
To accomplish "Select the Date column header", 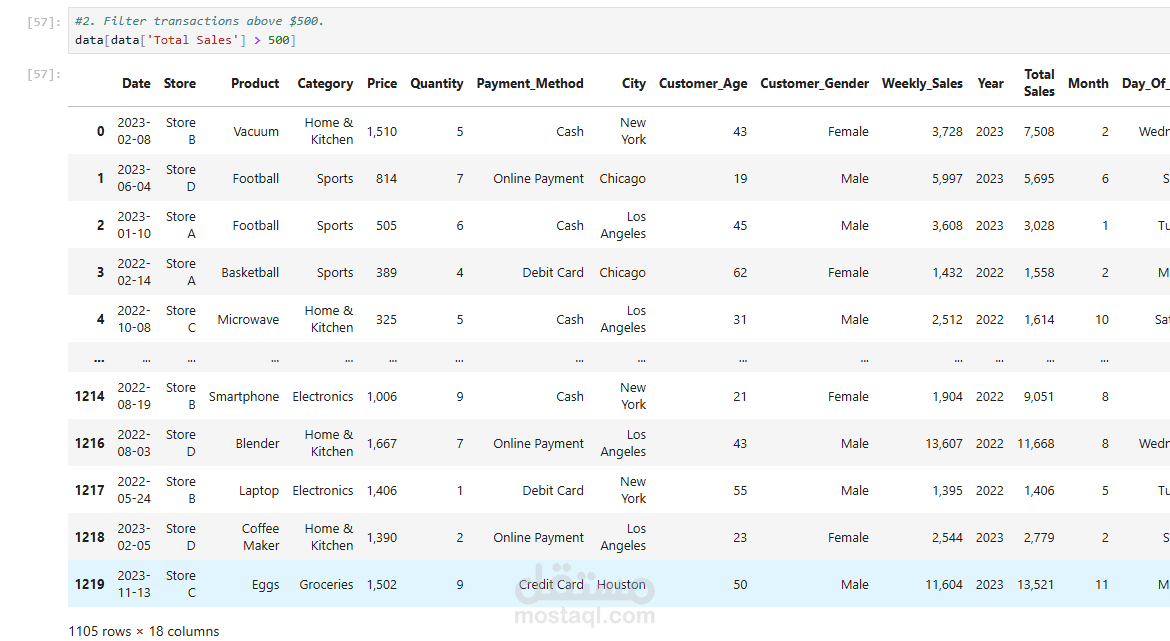I will pyautogui.click(x=136, y=84).
